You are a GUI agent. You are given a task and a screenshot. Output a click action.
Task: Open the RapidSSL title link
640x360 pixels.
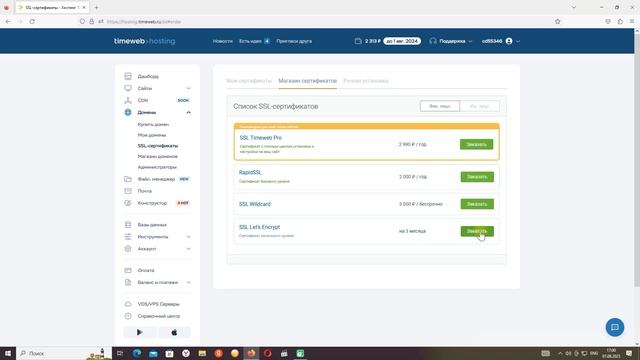(250, 173)
